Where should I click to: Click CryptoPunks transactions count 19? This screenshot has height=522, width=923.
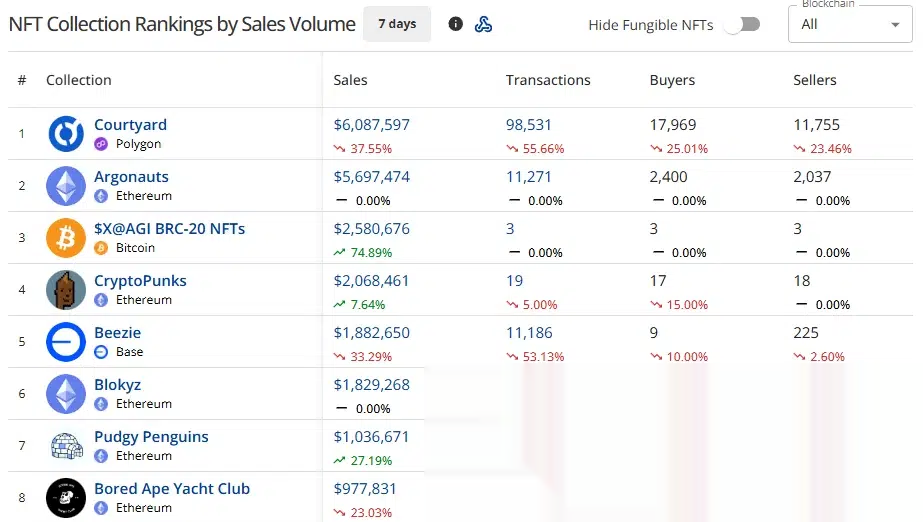click(x=514, y=281)
